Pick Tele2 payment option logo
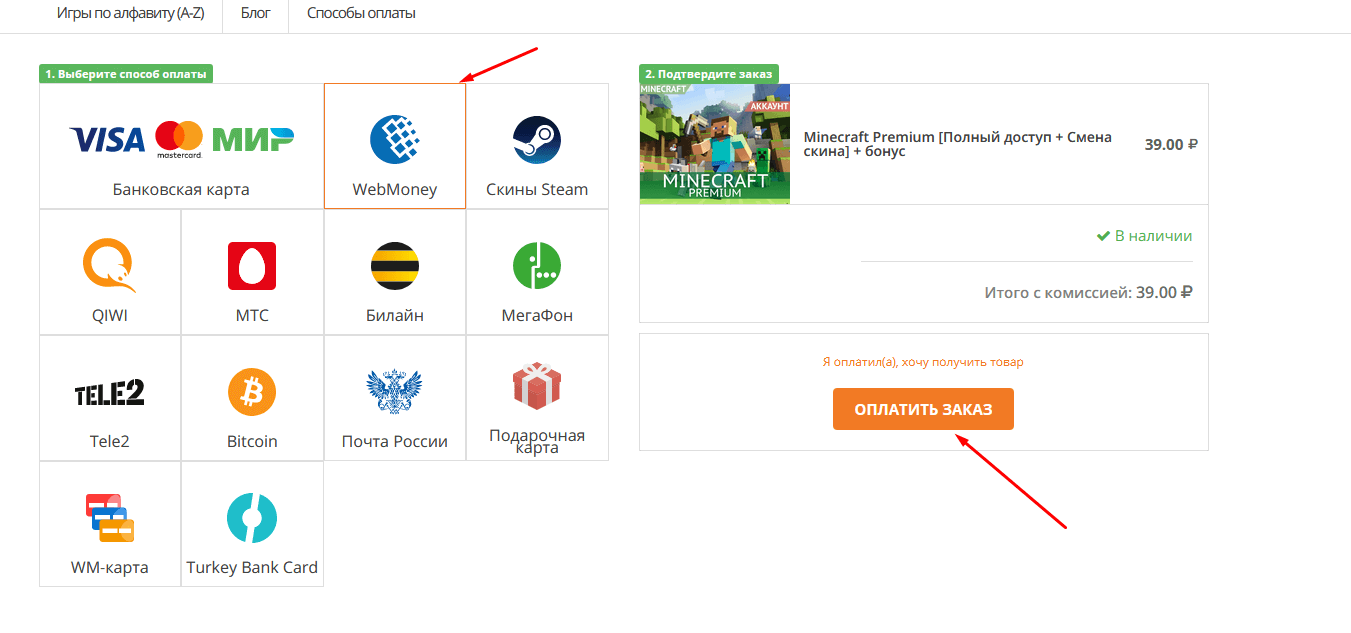Image resolution: width=1351 pixels, height=633 pixels. pyautogui.click(x=110, y=392)
